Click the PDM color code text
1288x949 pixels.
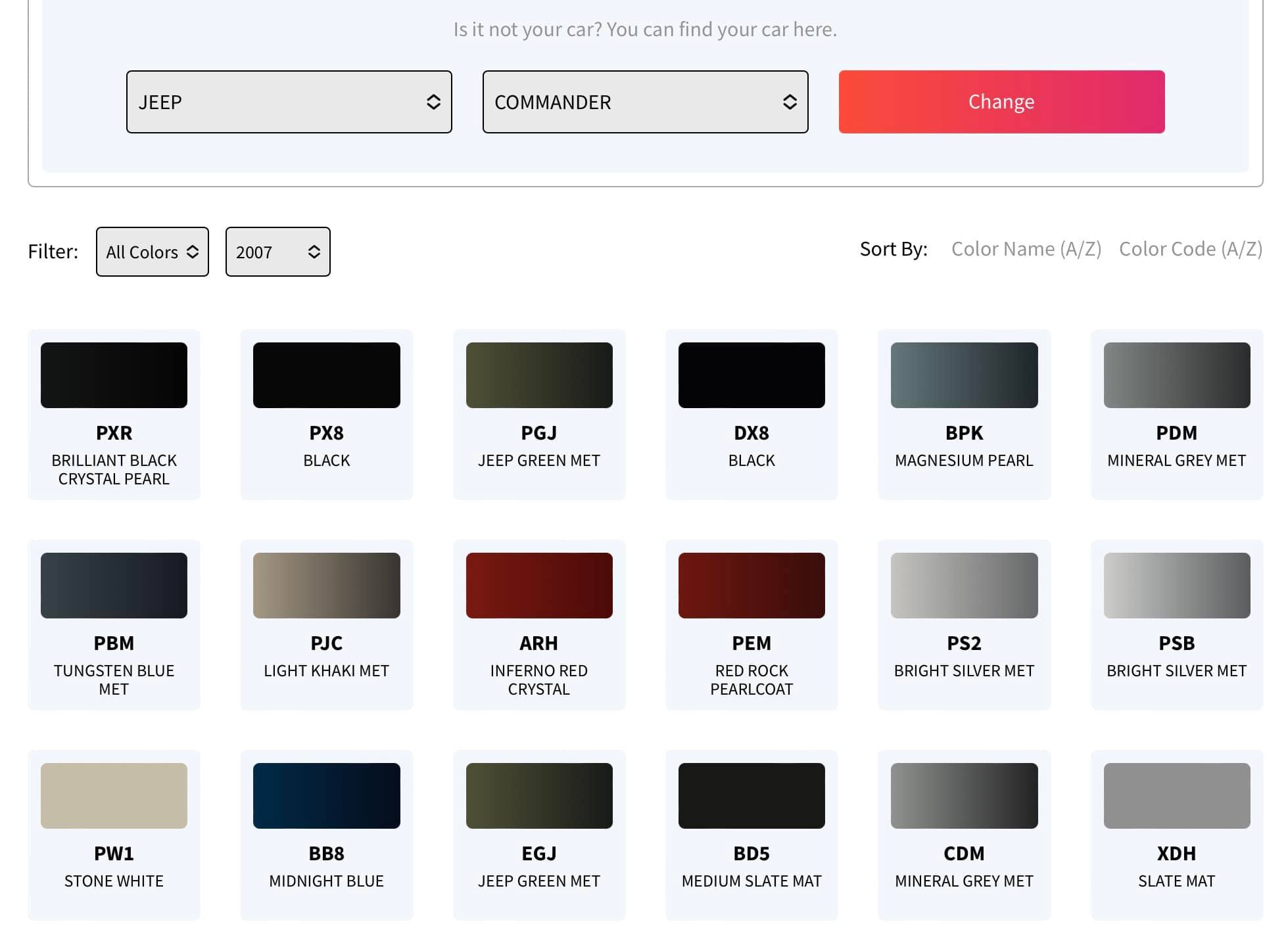click(x=1177, y=433)
